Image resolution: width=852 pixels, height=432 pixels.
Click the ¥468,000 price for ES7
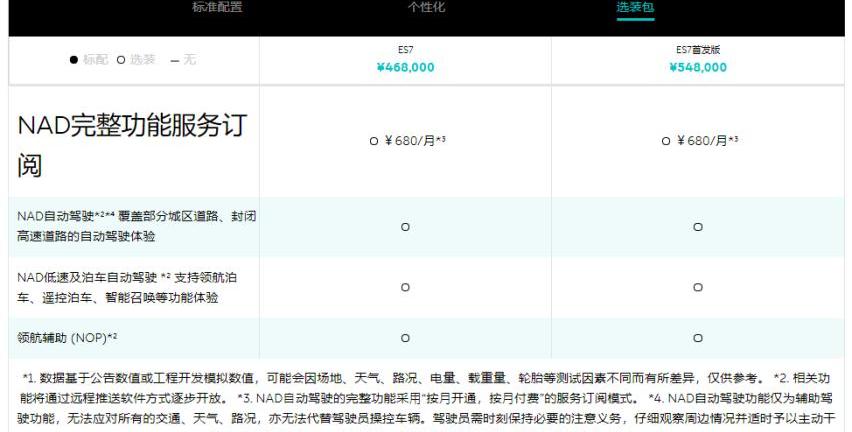click(x=405, y=67)
